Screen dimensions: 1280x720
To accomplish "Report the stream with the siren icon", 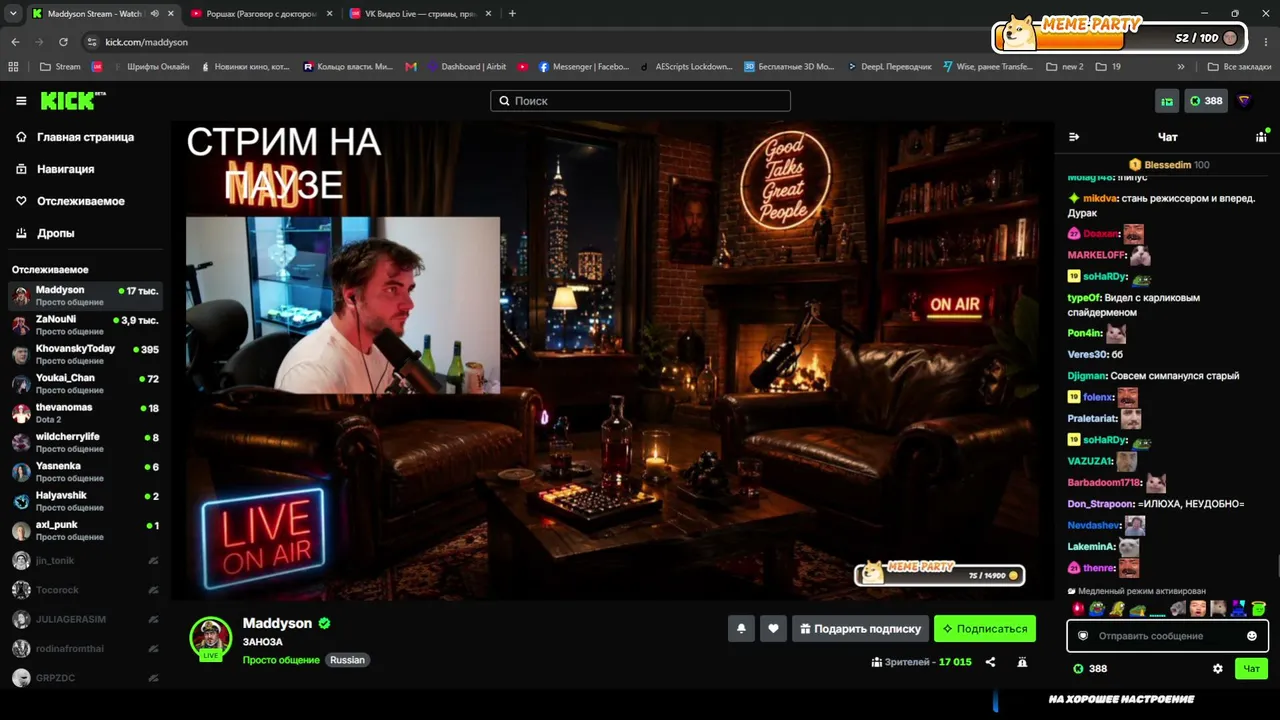I will 1022,662.
